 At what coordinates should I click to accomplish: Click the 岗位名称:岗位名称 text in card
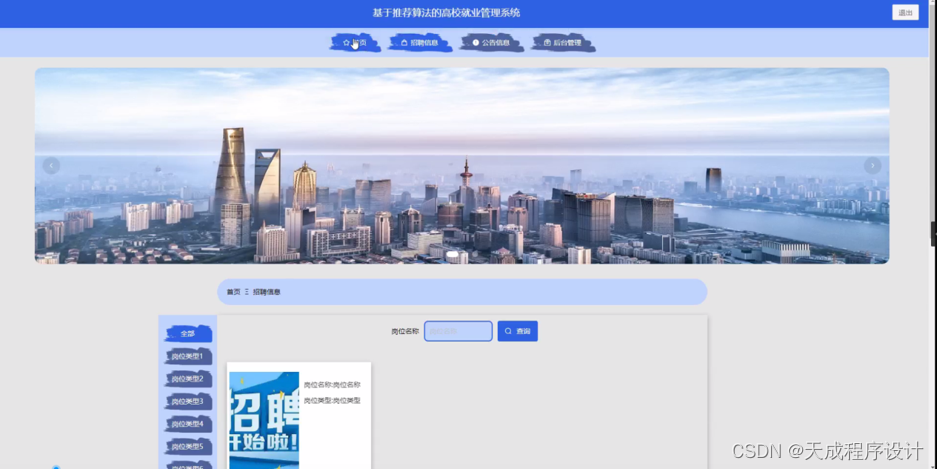pyautogui.click(x=332, y=385)
